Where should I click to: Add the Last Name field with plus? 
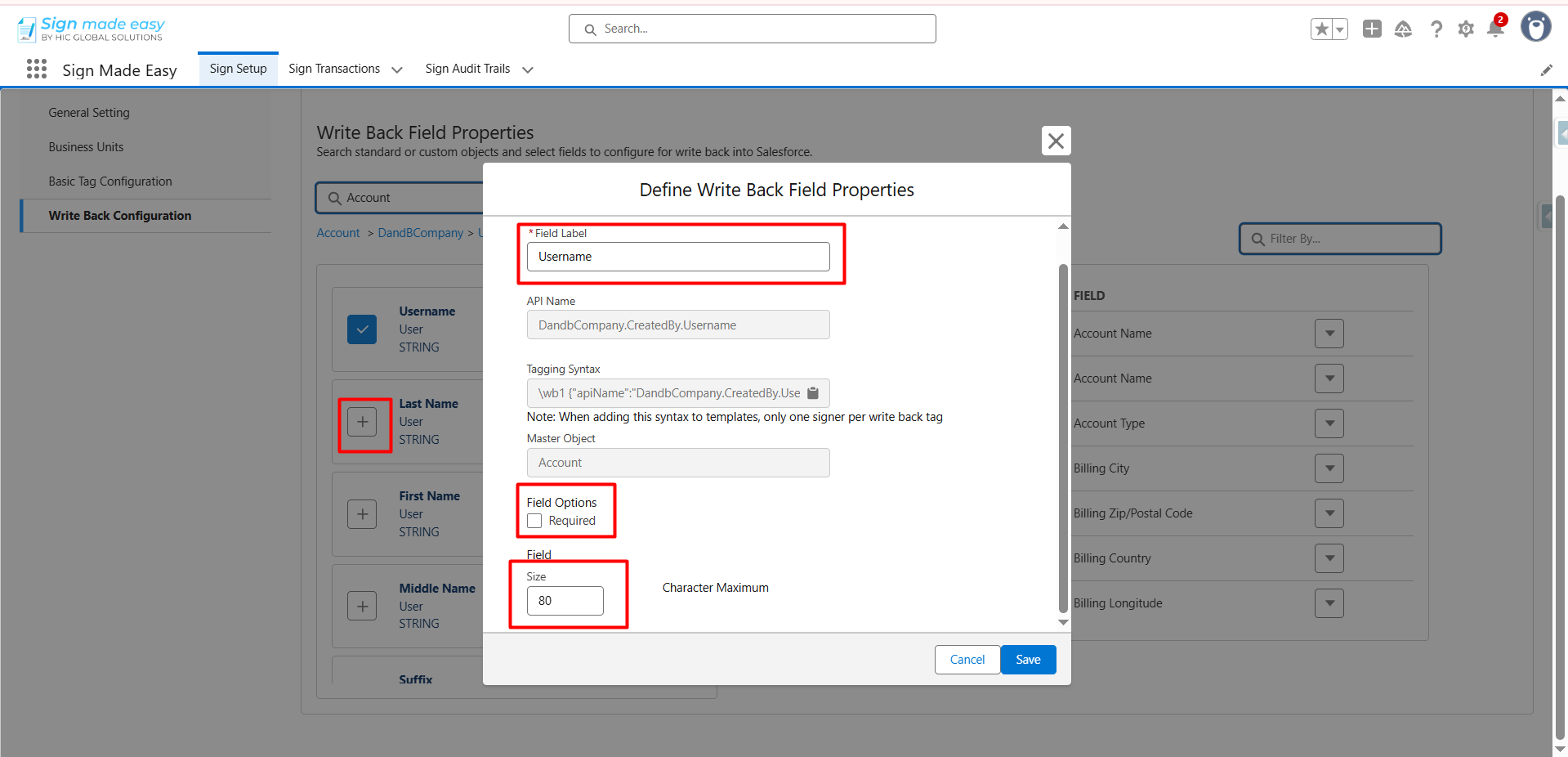362,422
